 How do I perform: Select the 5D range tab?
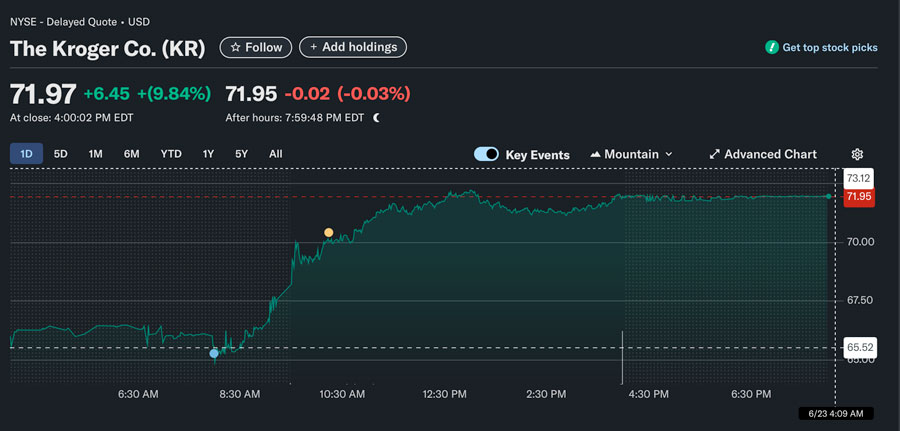[x=60, y=154]
